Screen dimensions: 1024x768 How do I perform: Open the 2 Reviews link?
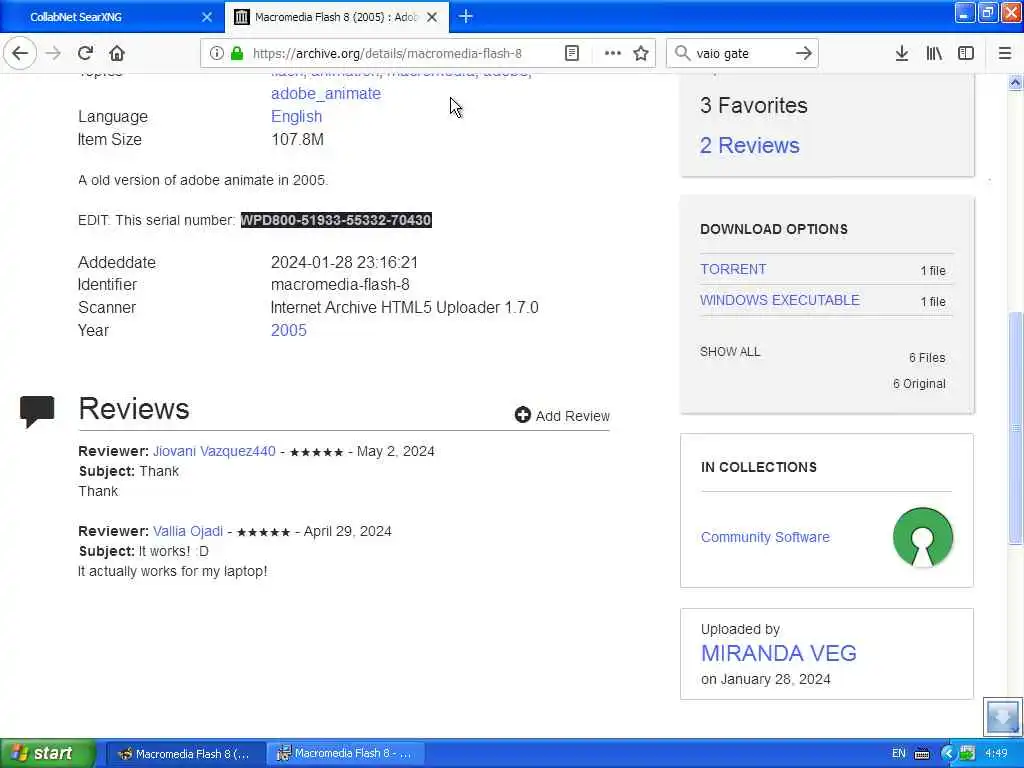click(750, 145)
